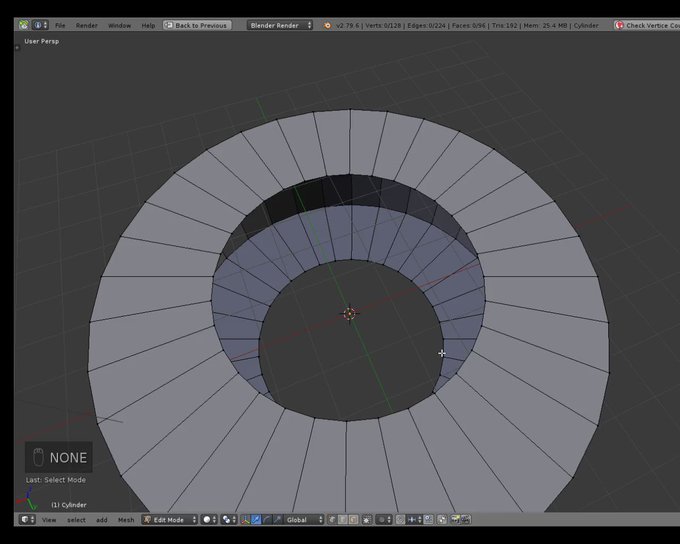Click the screen layout icon in top bar
This screenshot has height=544, width=680.
point(23,25)
